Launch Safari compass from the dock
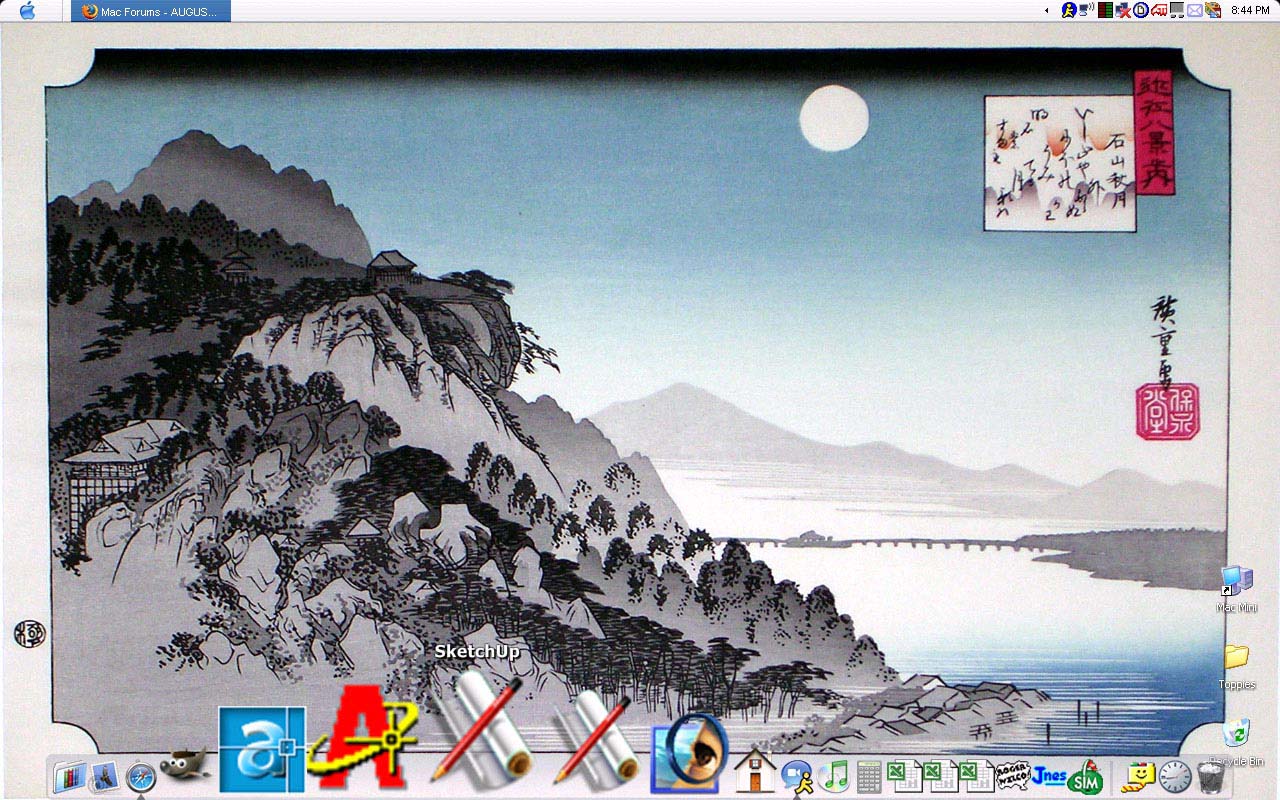1280x800 pixels. [141, 777]
